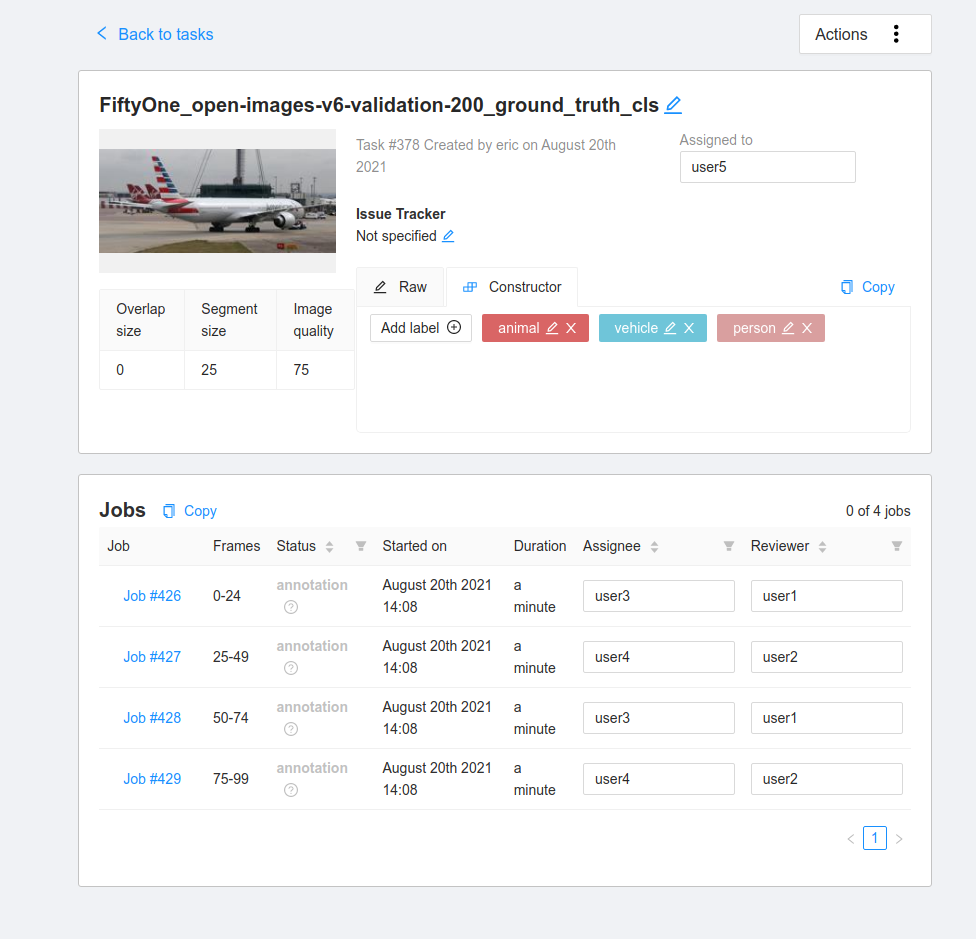
Task: Edit the Issue Tracker value pencil icon
Action: click(x=448, y=236)
